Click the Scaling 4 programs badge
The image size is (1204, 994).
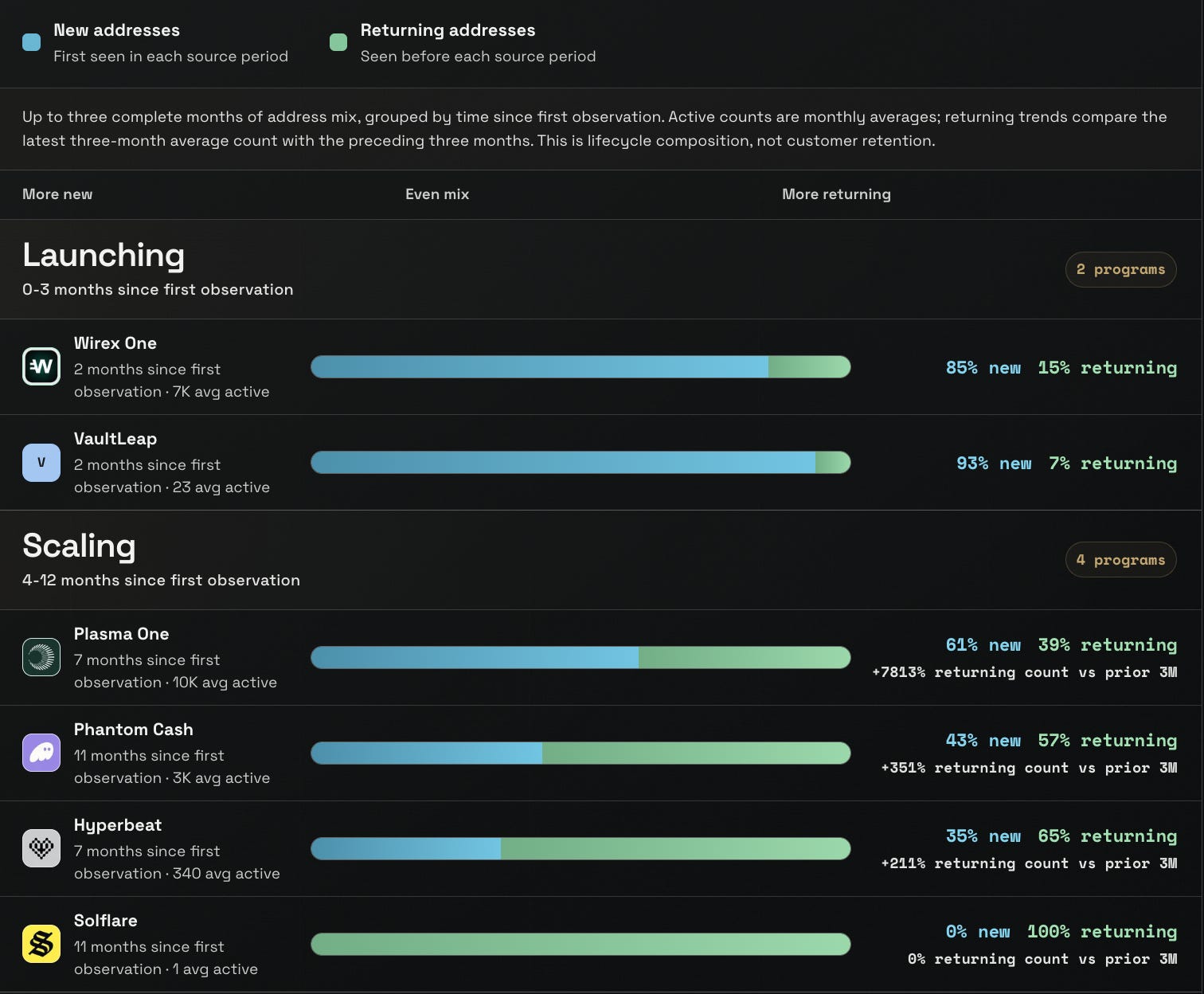coord(1120,560)
